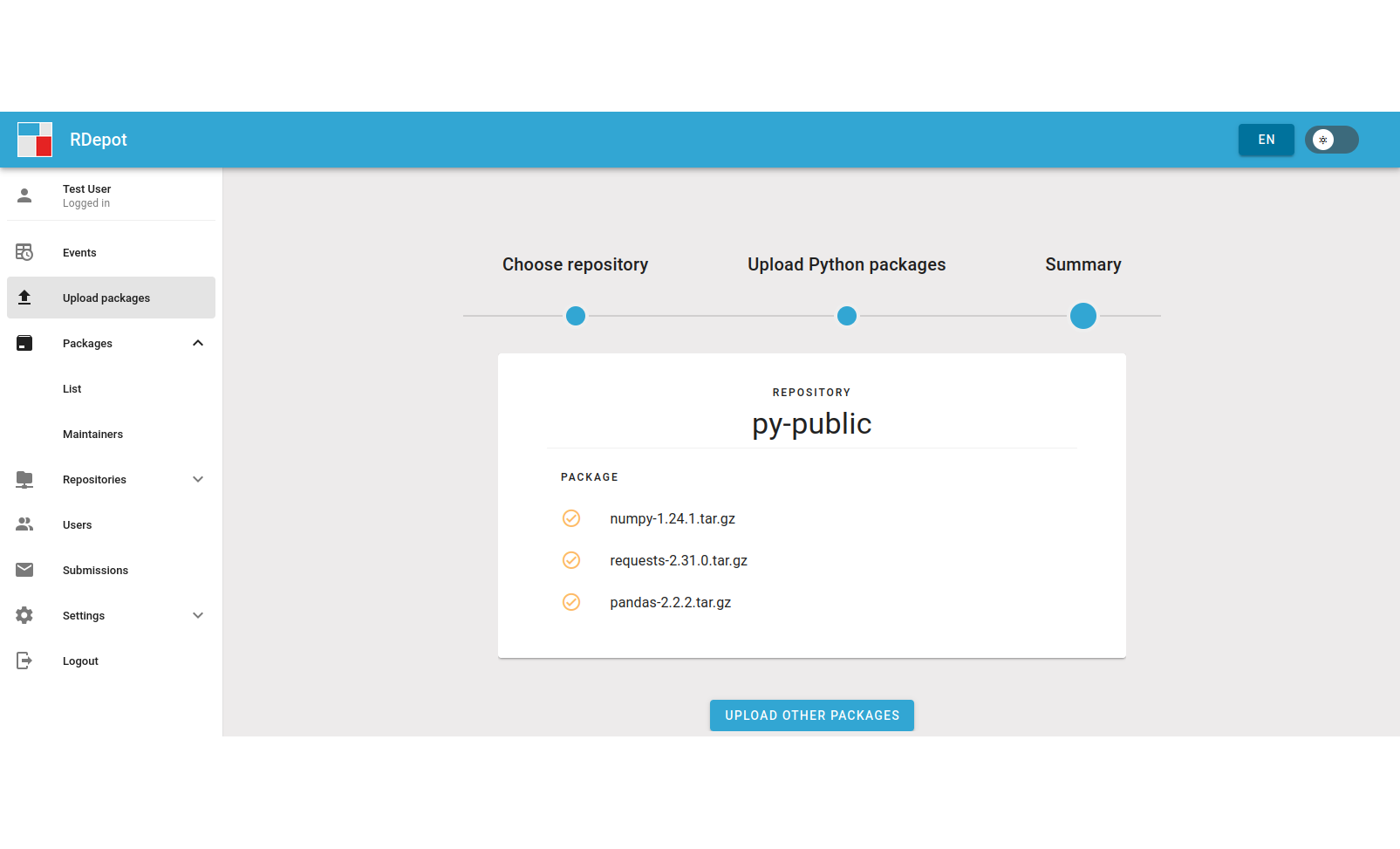The height and width of the screenshot is (849, 1400).
Task: Click the Repositories folder icon
Action: [24, 479]
